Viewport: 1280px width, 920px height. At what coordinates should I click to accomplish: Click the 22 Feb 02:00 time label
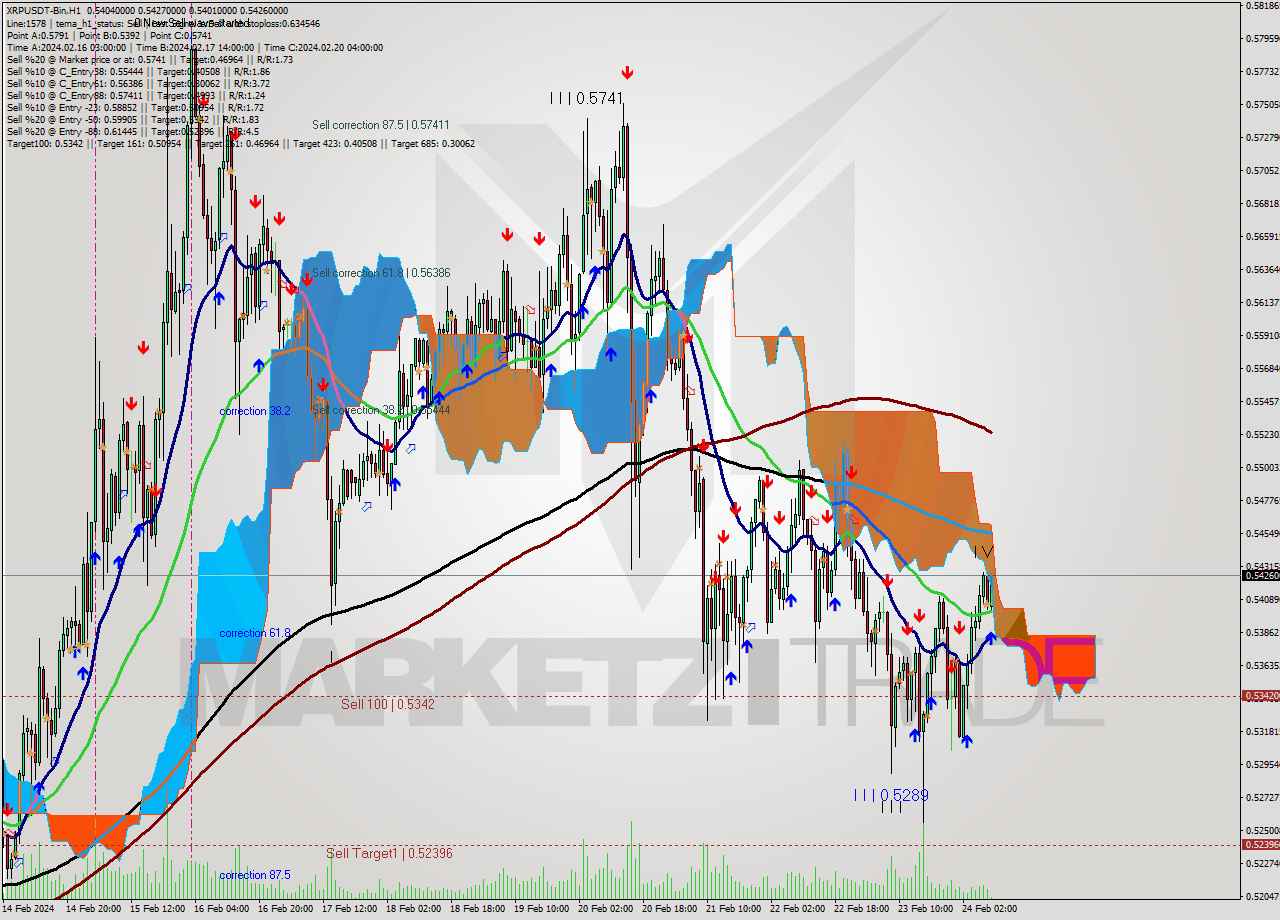(797, 909)
